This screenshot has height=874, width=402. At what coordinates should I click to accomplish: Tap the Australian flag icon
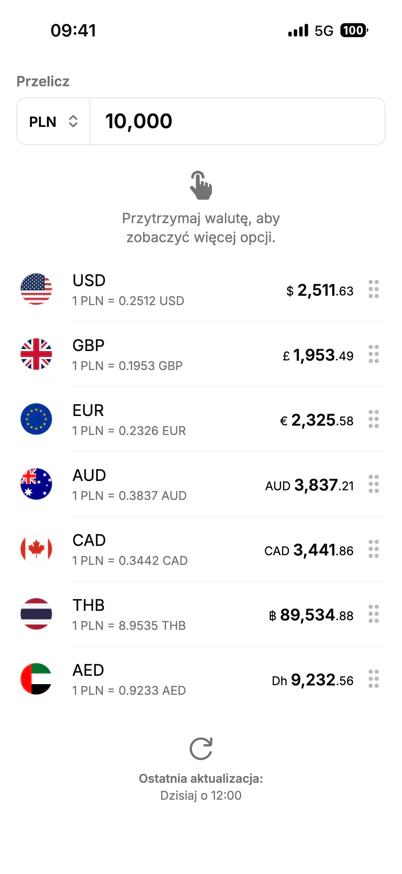[x=36, y=484]
